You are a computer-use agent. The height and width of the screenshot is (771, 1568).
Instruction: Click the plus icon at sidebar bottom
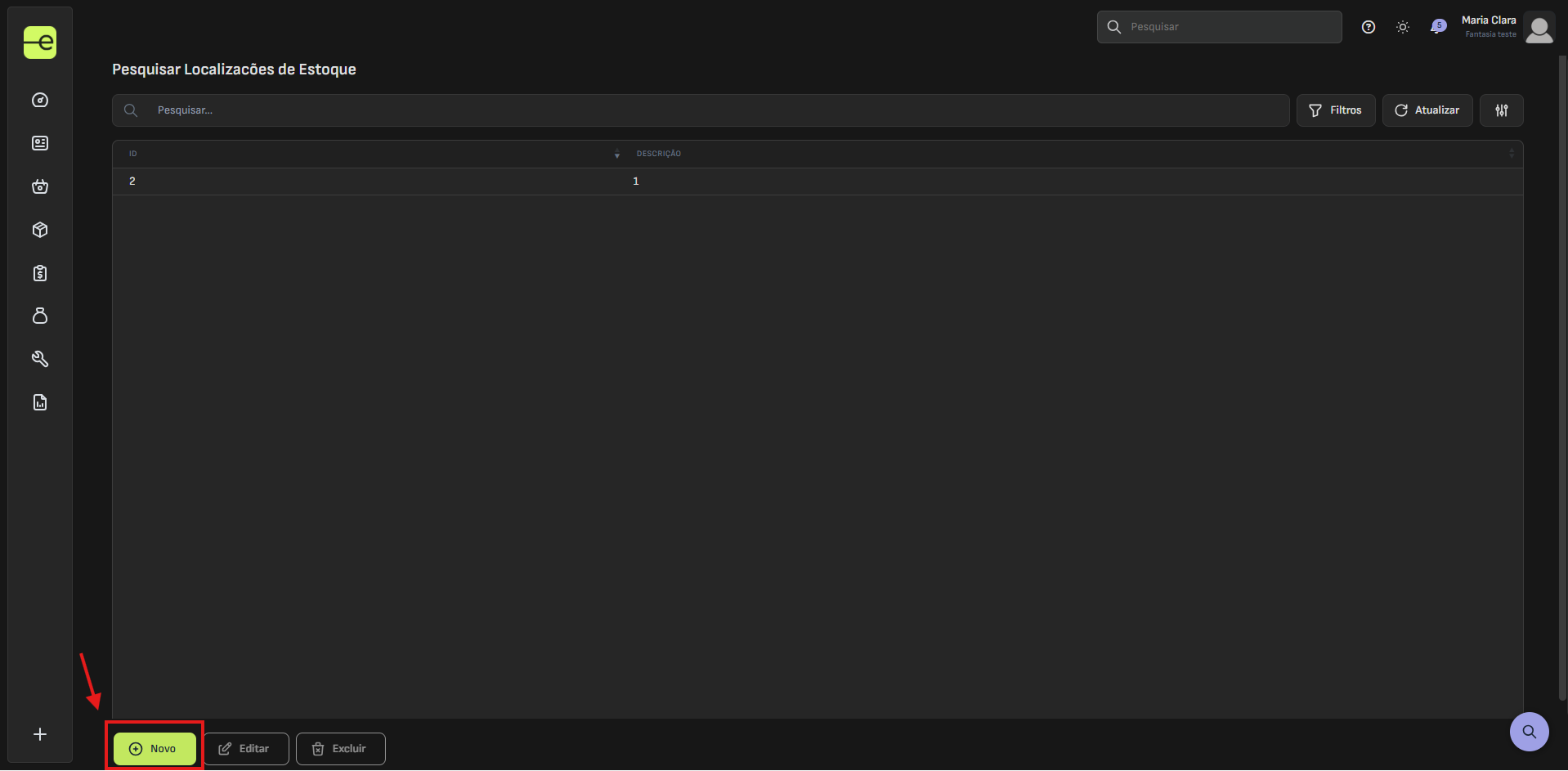(40, 735)
